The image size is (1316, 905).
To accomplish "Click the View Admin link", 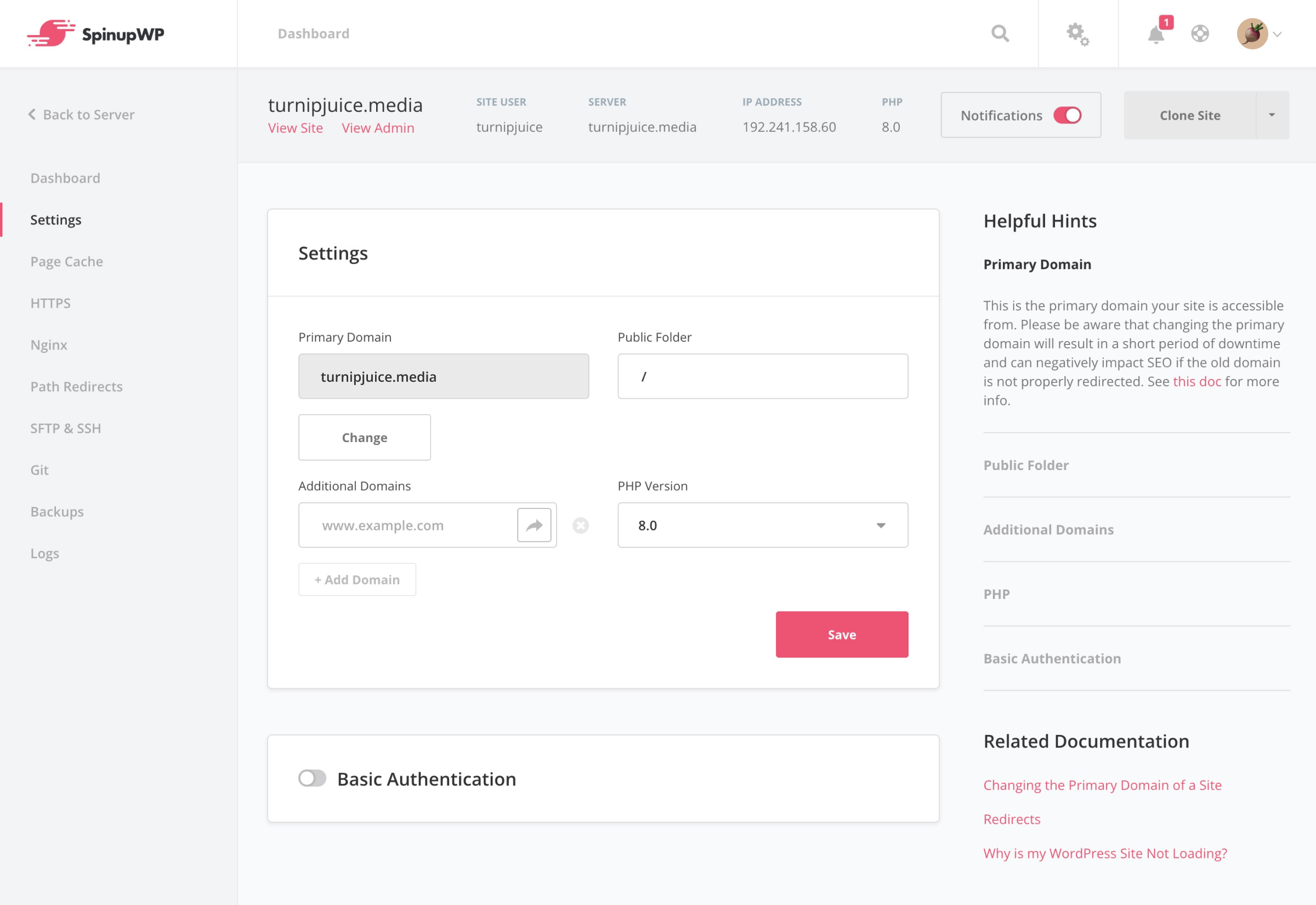I will [x=378, y=128].
